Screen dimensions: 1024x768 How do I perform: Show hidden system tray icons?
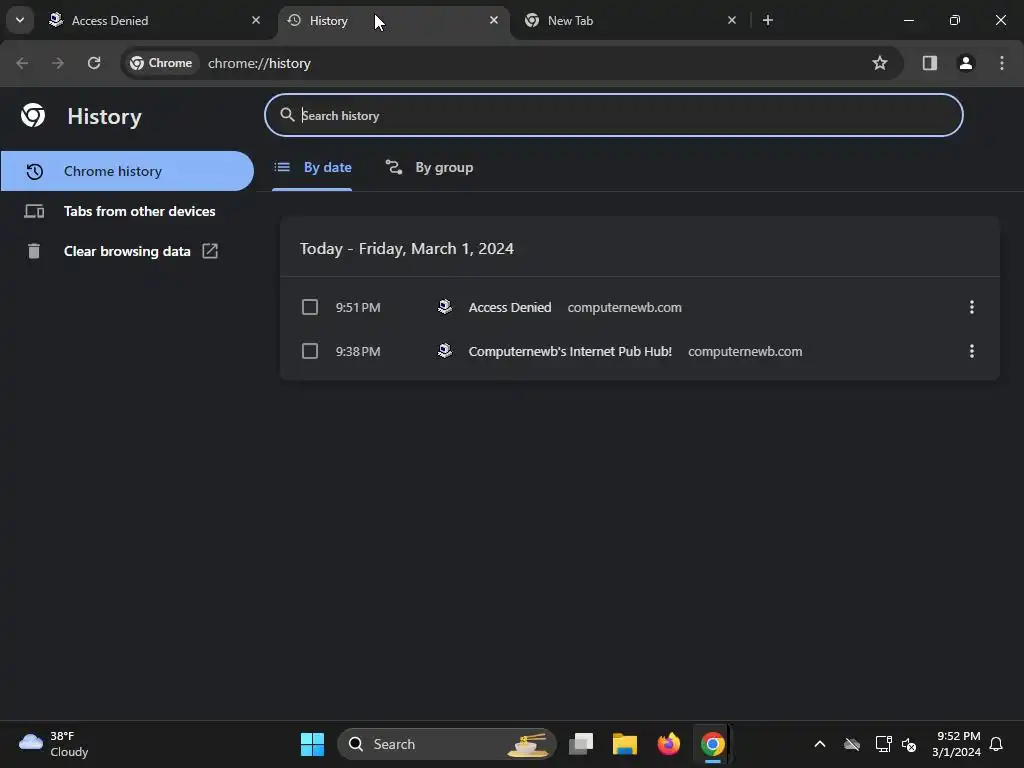pyautogui.click(x=820, y=744)
